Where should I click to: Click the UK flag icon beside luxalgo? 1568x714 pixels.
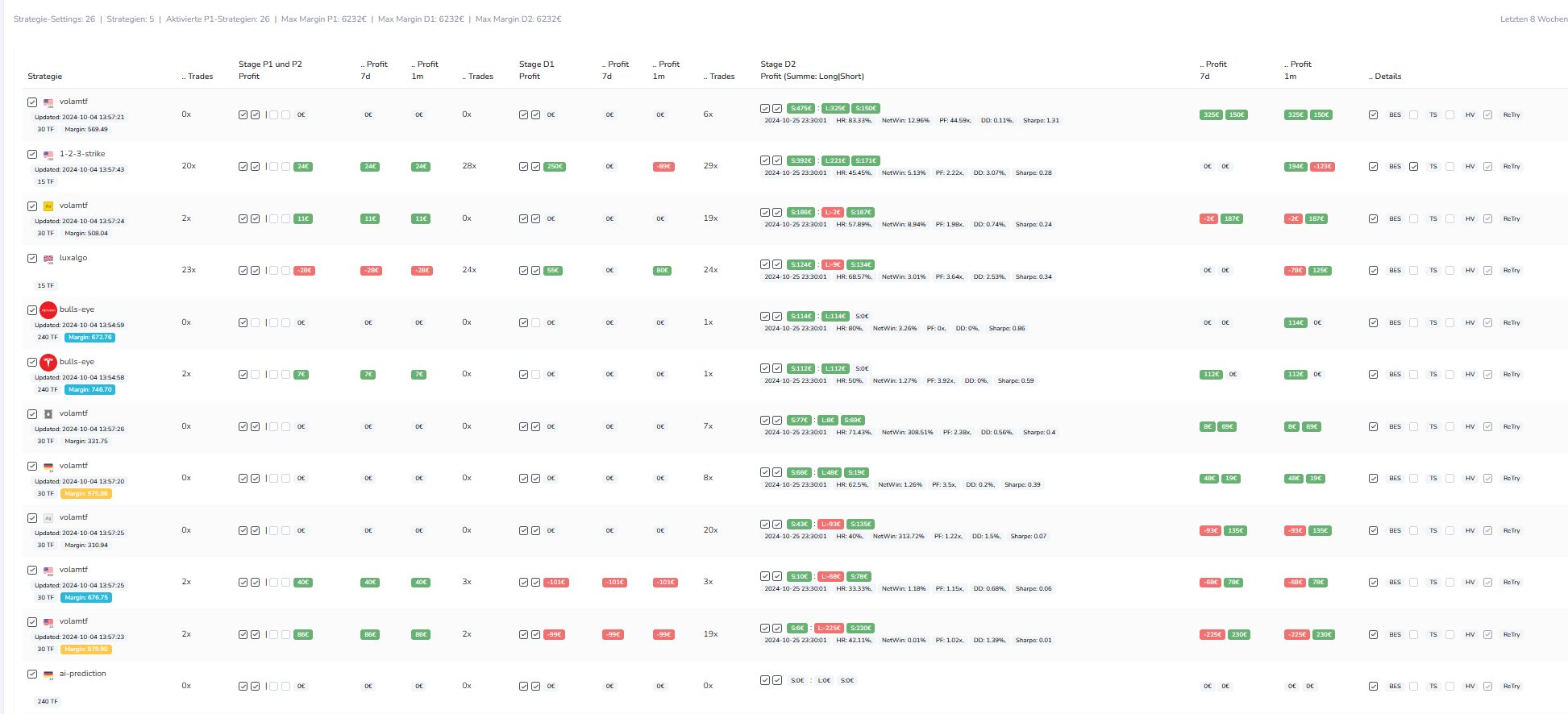click(48, 259)
